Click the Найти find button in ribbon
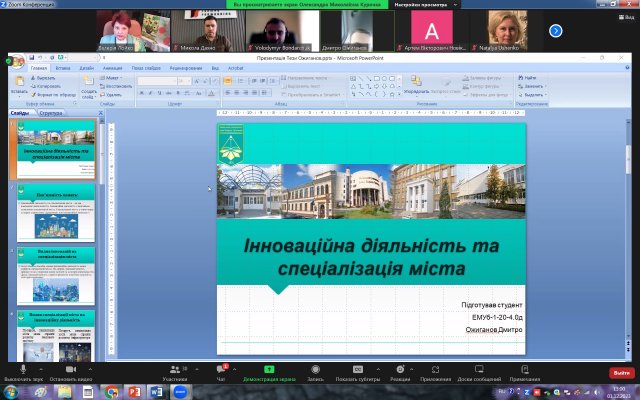 [530, 78]
